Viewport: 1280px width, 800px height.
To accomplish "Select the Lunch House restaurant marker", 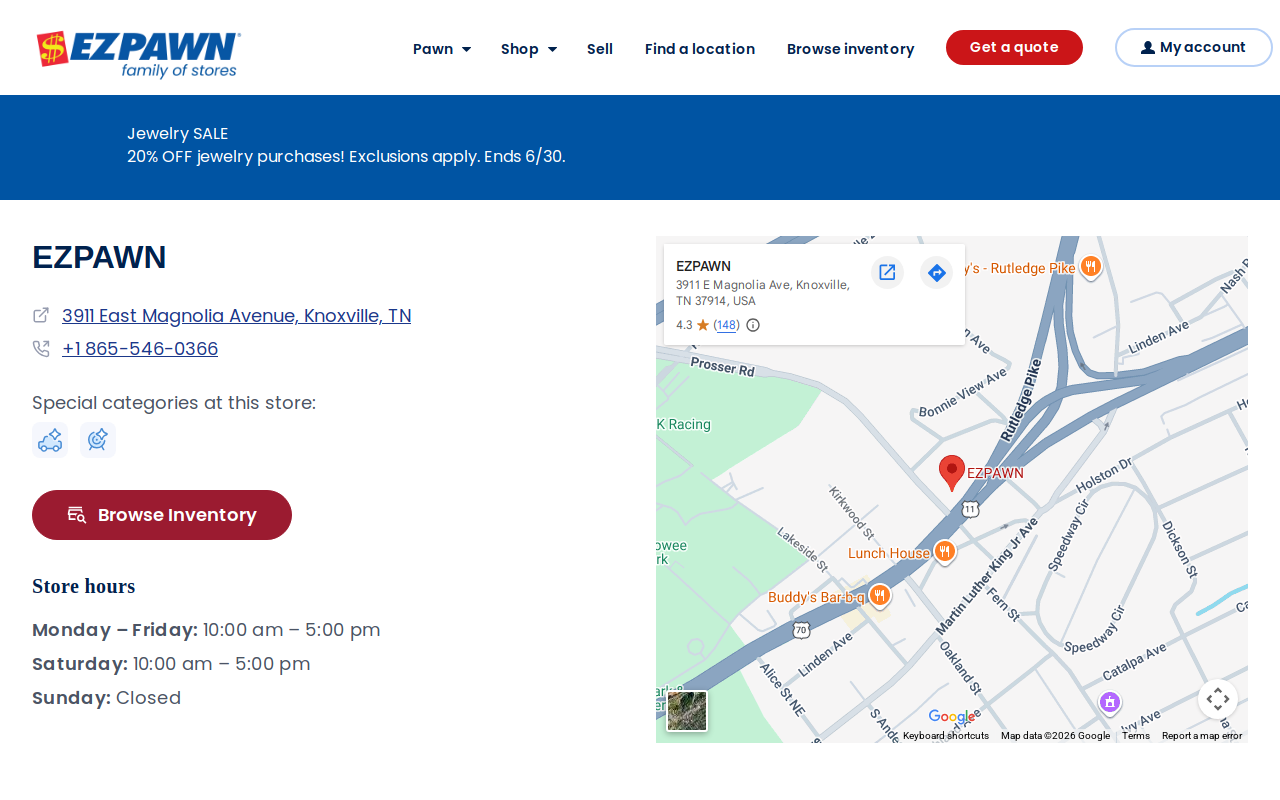I will coord(944,552).
